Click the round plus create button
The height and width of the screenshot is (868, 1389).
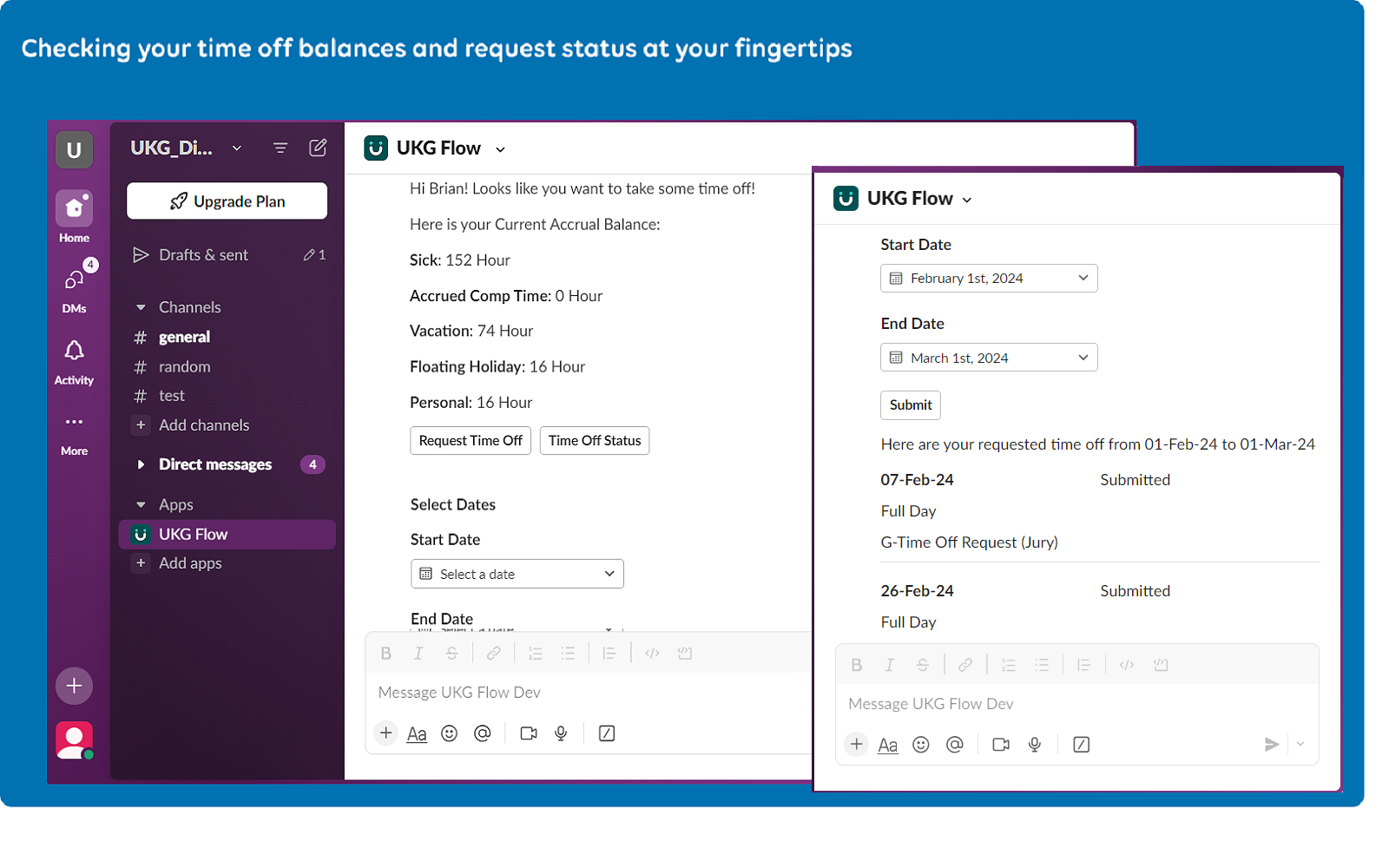74,686
